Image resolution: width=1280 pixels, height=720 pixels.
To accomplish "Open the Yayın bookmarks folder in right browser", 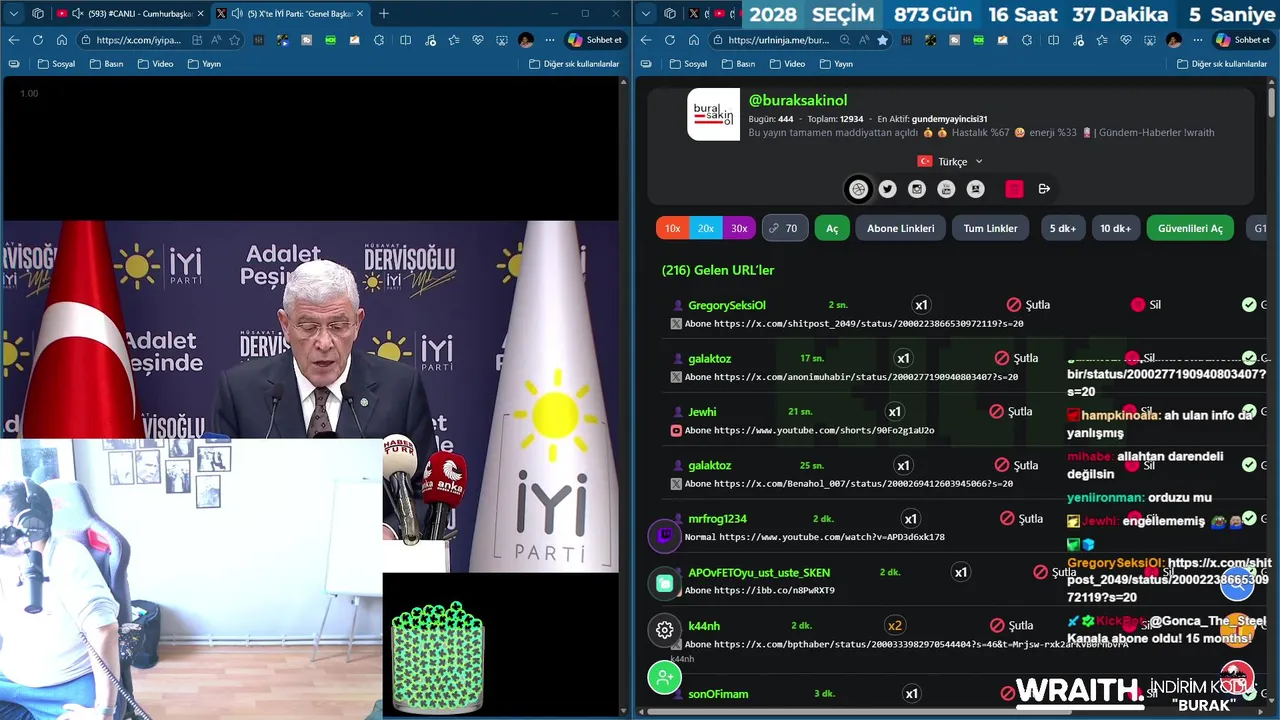I will point(836,64).
